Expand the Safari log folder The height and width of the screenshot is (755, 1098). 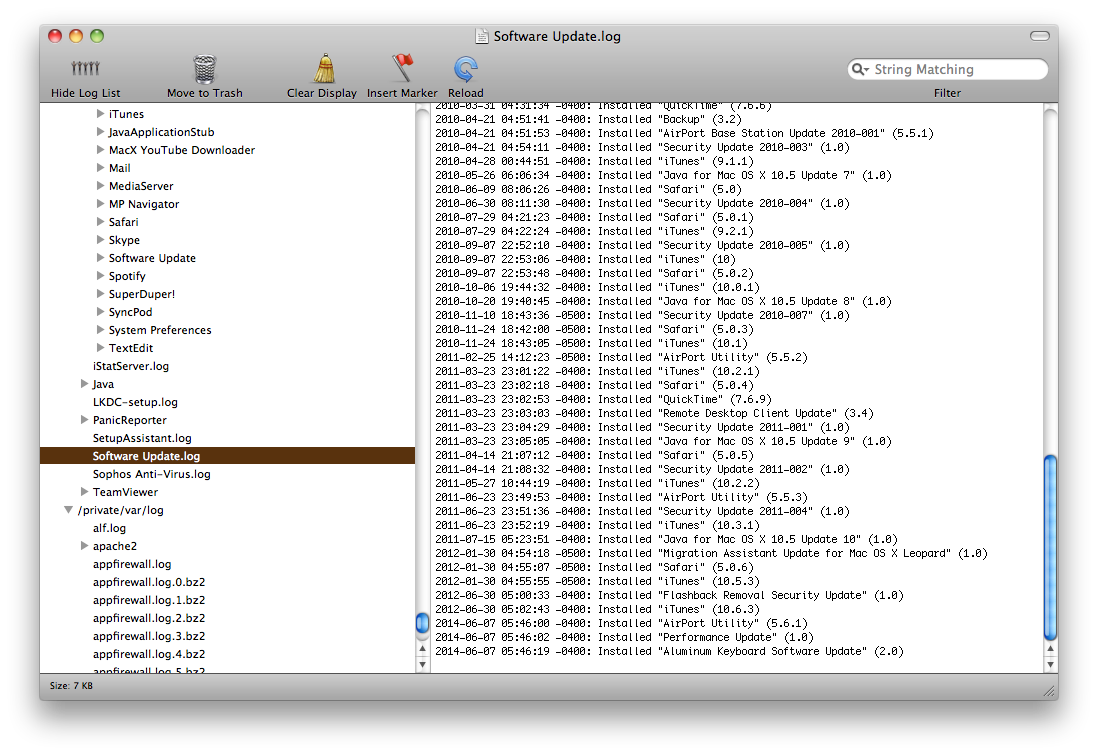click(x=100, y=221)
